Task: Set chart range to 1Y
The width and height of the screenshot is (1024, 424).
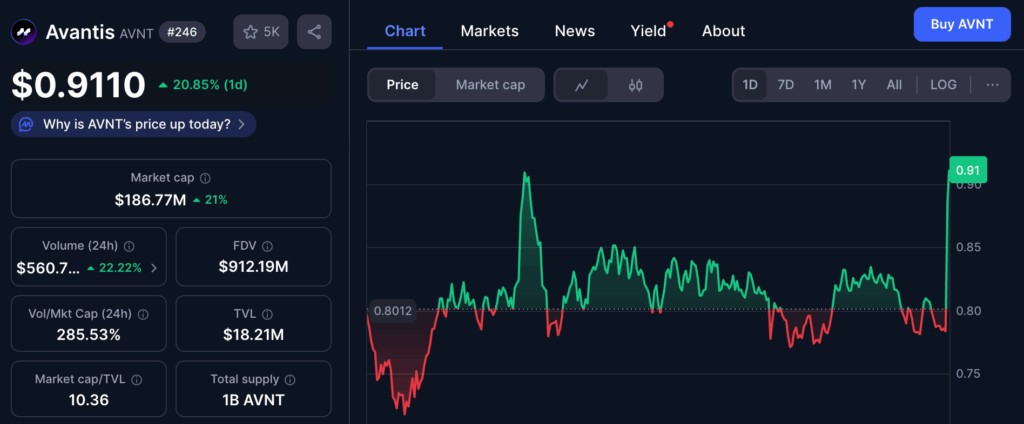Action: tap(858, 85)
